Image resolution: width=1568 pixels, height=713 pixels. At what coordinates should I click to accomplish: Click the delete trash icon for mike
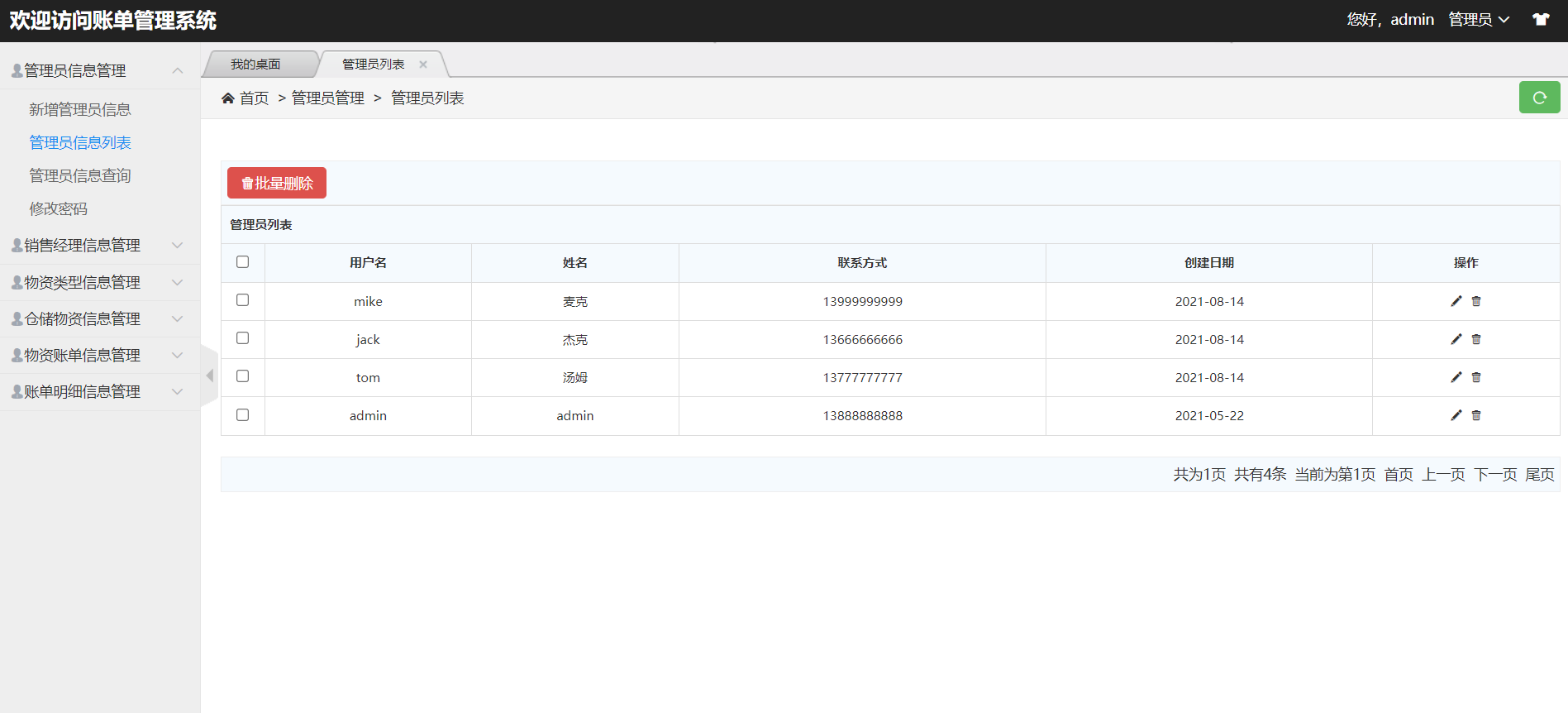click(x=1476, y=301)
